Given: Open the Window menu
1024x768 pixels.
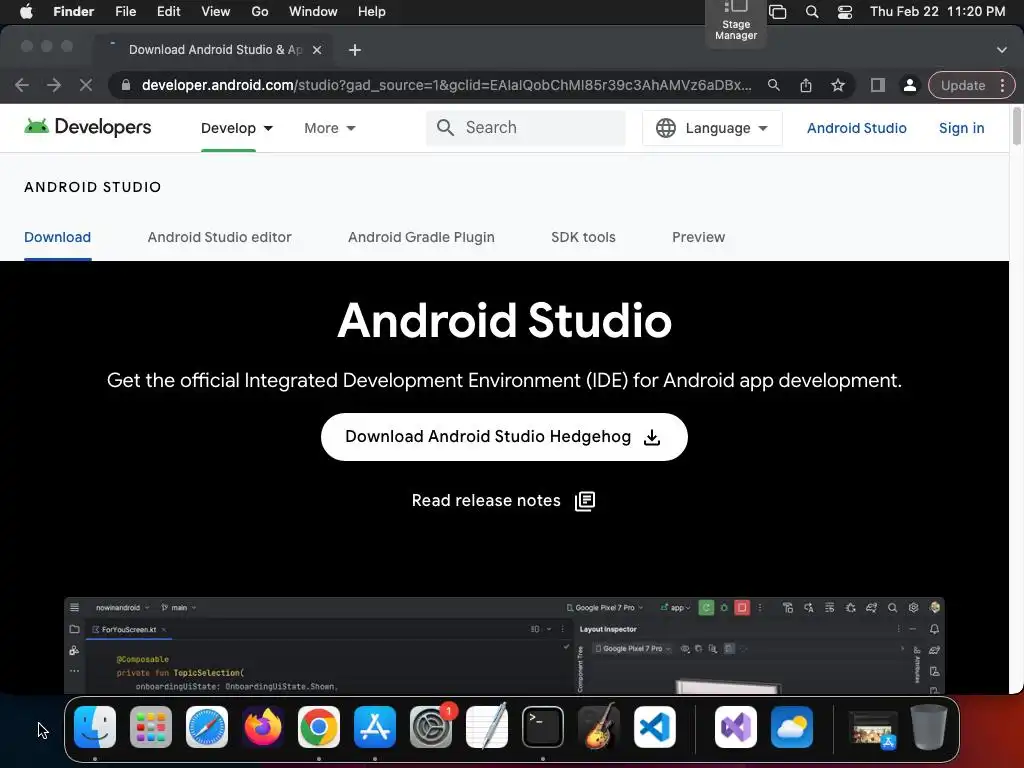Looking at the screenshot, I should point(313,12).
